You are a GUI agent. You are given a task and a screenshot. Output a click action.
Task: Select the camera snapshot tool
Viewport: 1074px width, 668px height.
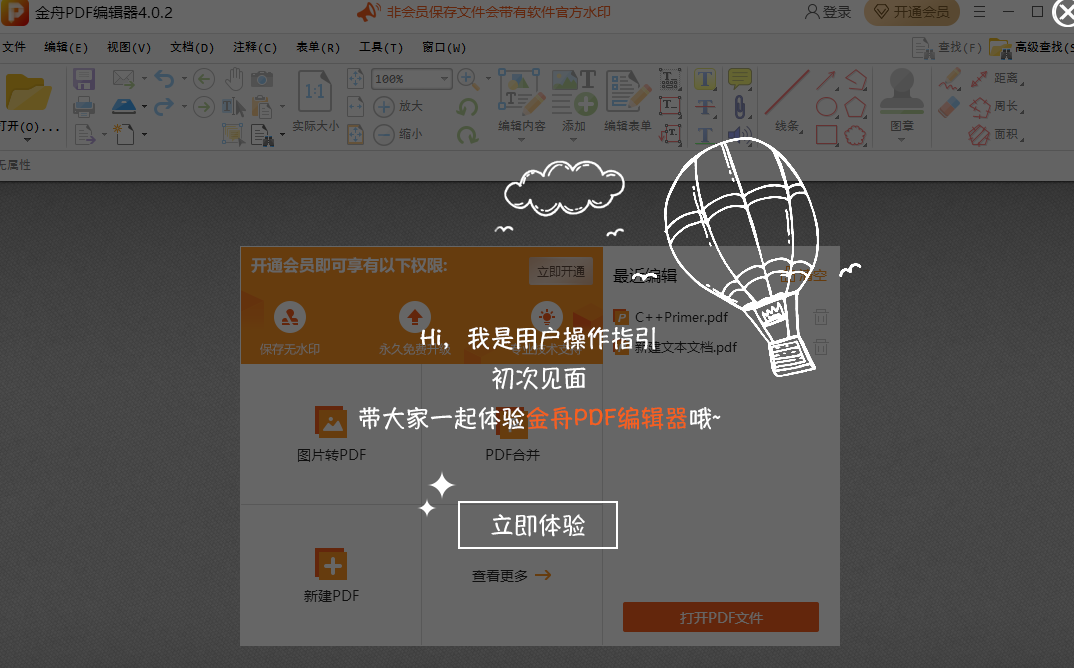pos(262,79)
